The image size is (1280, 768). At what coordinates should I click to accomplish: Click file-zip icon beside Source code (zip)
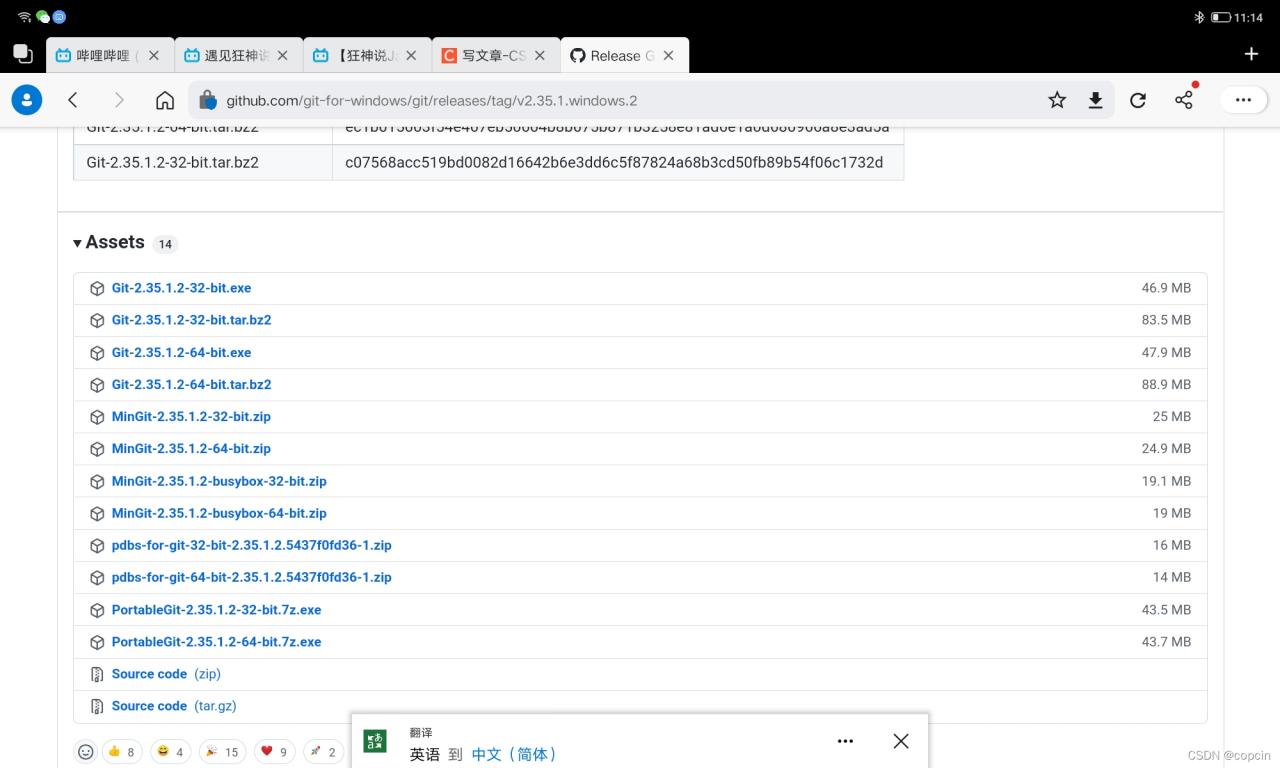pos(97,674)
